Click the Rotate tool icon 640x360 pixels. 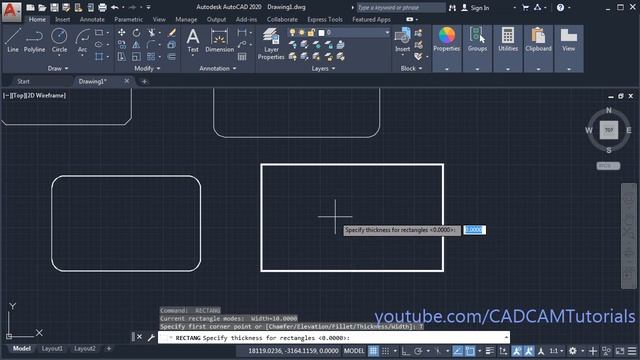[x=136, y=33]
